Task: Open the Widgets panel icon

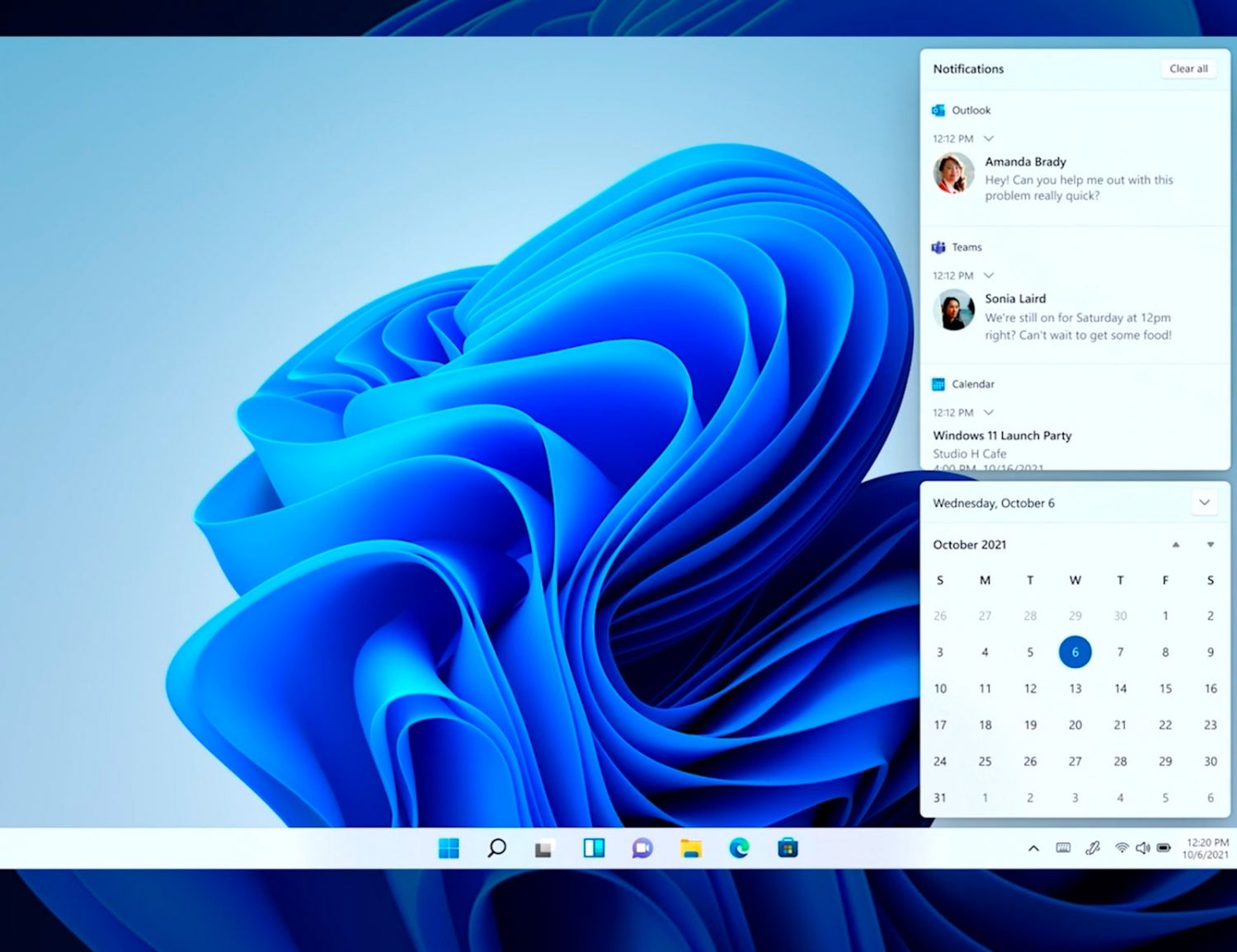Action: pos(594,848)
